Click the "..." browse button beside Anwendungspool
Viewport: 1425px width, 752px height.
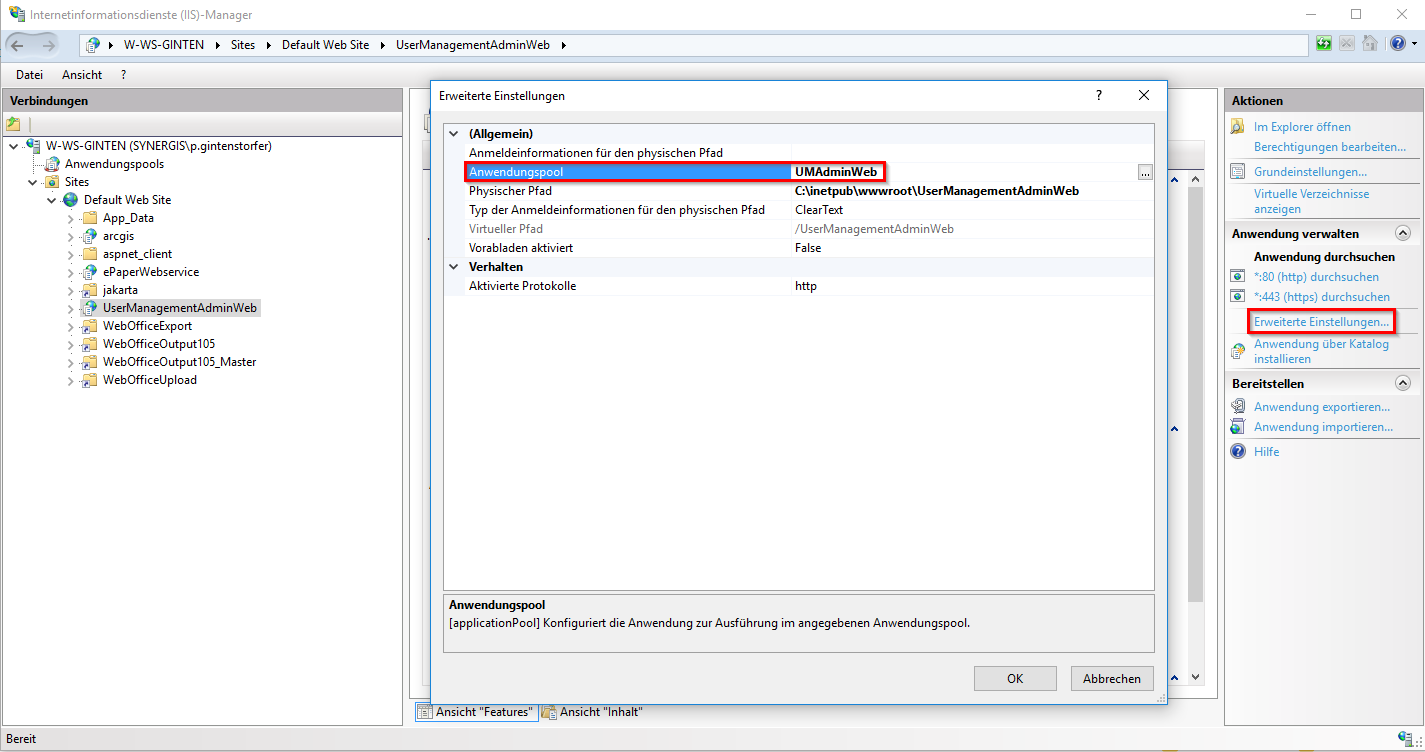pyautogui.click(x=1144, y=171)
